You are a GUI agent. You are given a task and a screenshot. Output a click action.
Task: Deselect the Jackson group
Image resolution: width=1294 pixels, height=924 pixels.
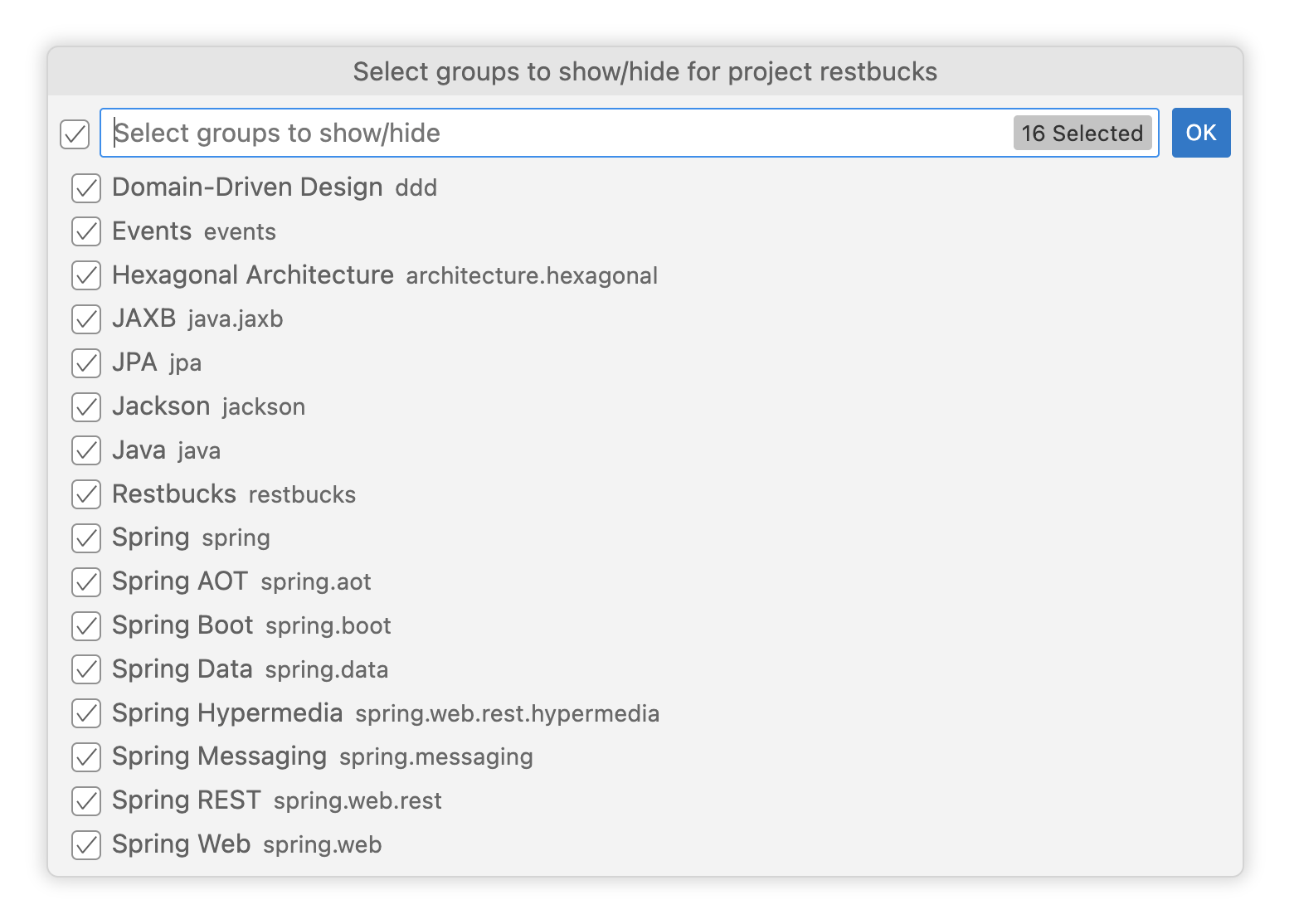(x=86, y=406)
